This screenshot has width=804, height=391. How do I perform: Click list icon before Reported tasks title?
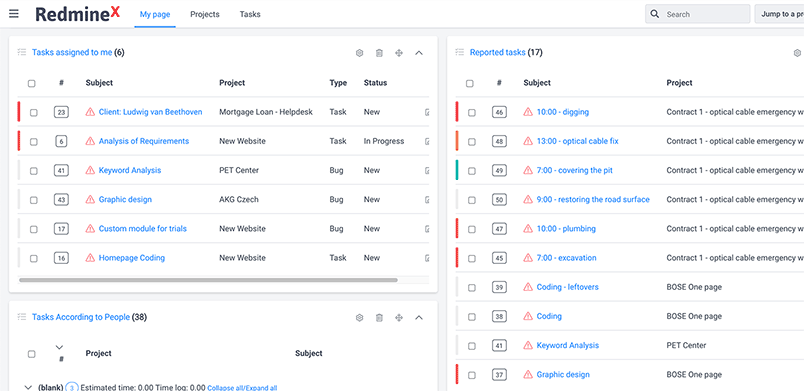pyautogui.click(x=459, y=52)
